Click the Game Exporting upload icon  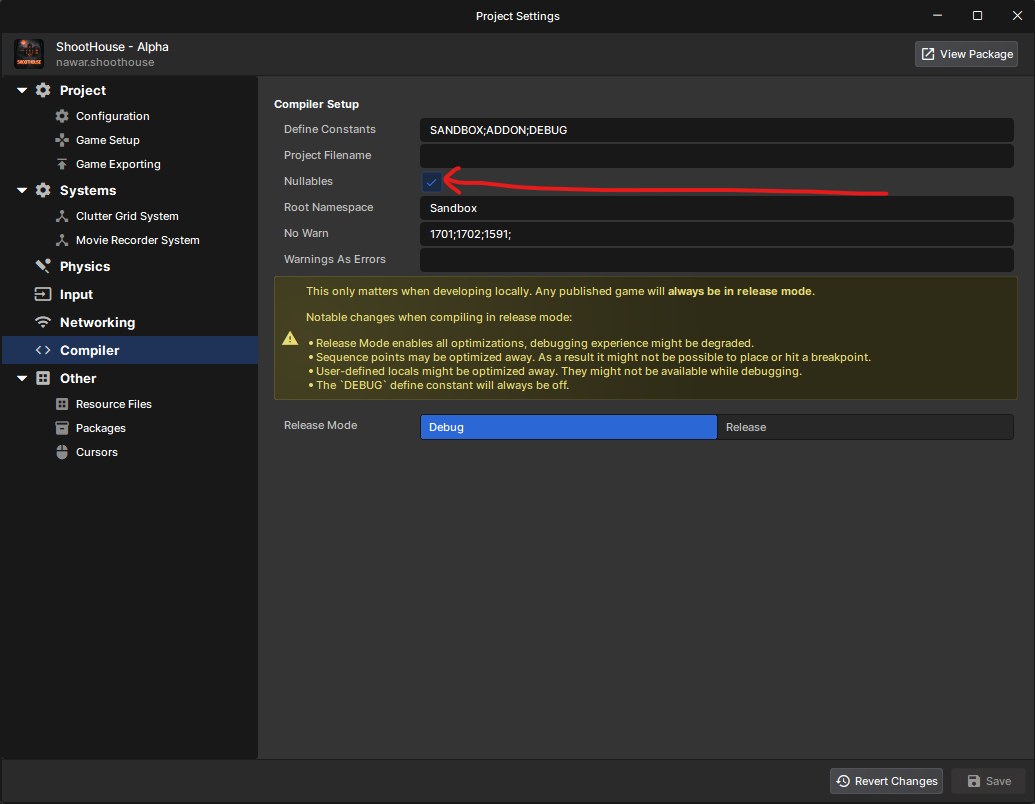tap(62, 164)
